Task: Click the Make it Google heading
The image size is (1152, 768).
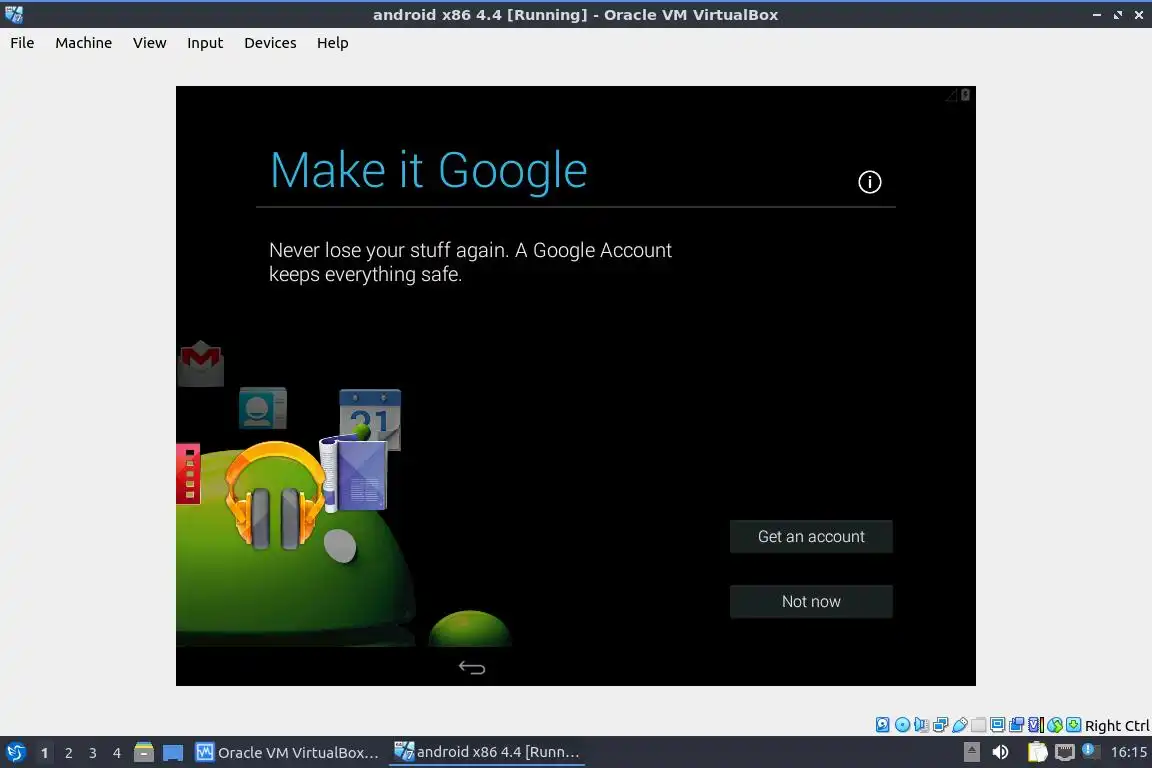Action: tap(428, 171)
